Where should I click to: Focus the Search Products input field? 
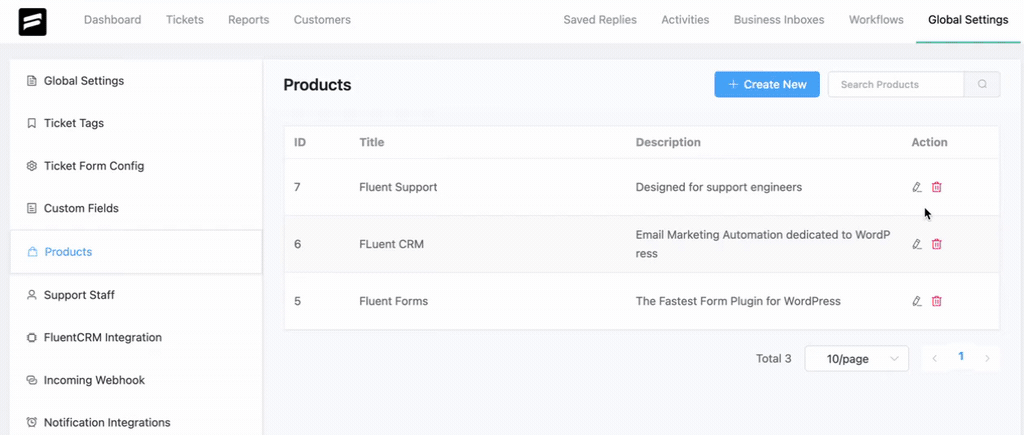tap(896, 84)
